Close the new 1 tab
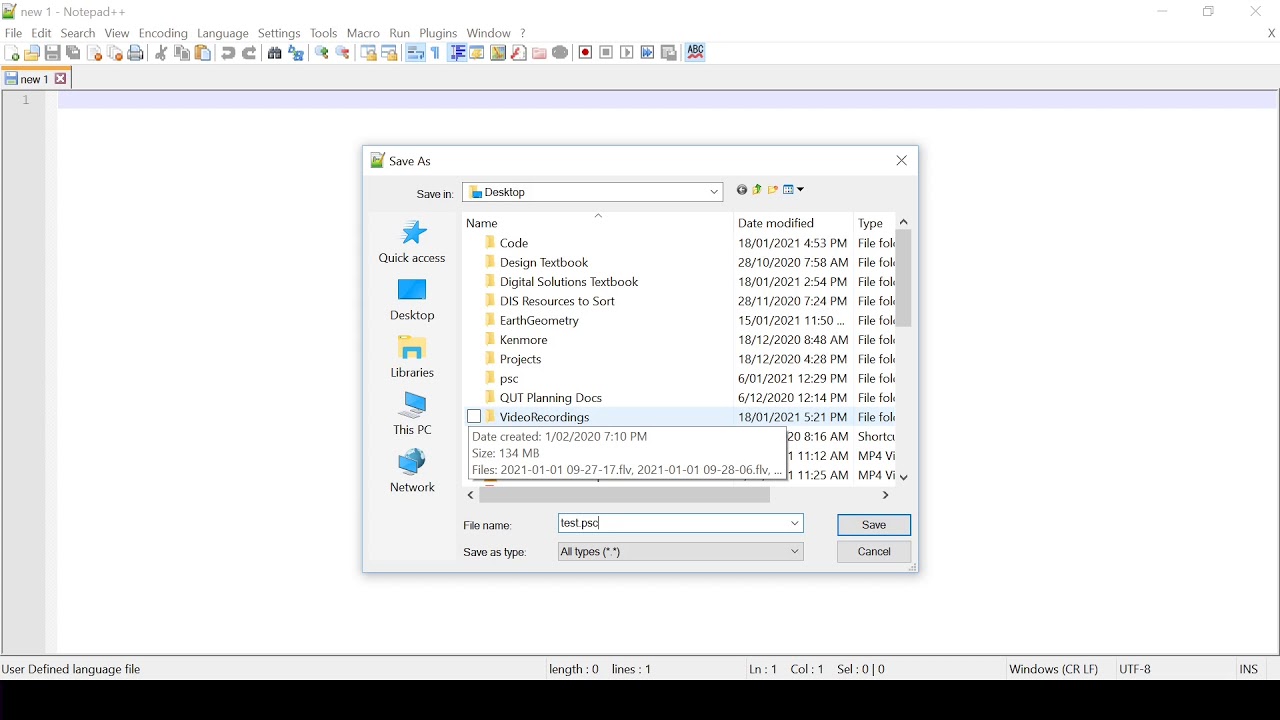This screenshot has height=720, width=1280. click(62, 79)
